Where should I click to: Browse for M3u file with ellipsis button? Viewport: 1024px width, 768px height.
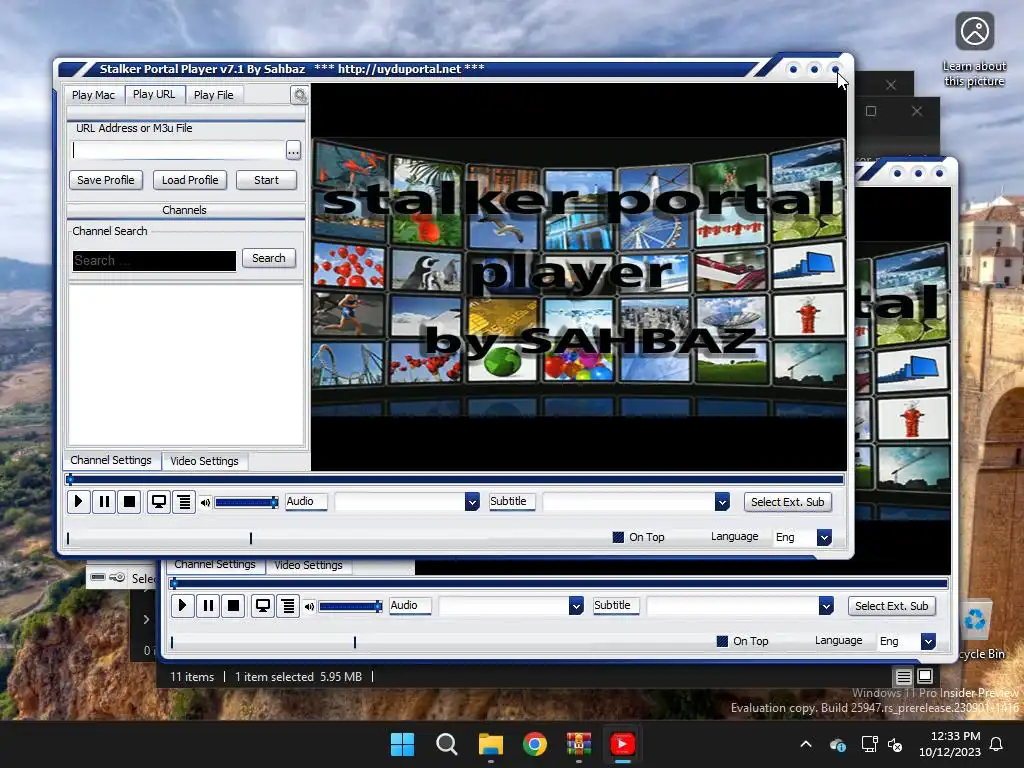coord(293,151)
